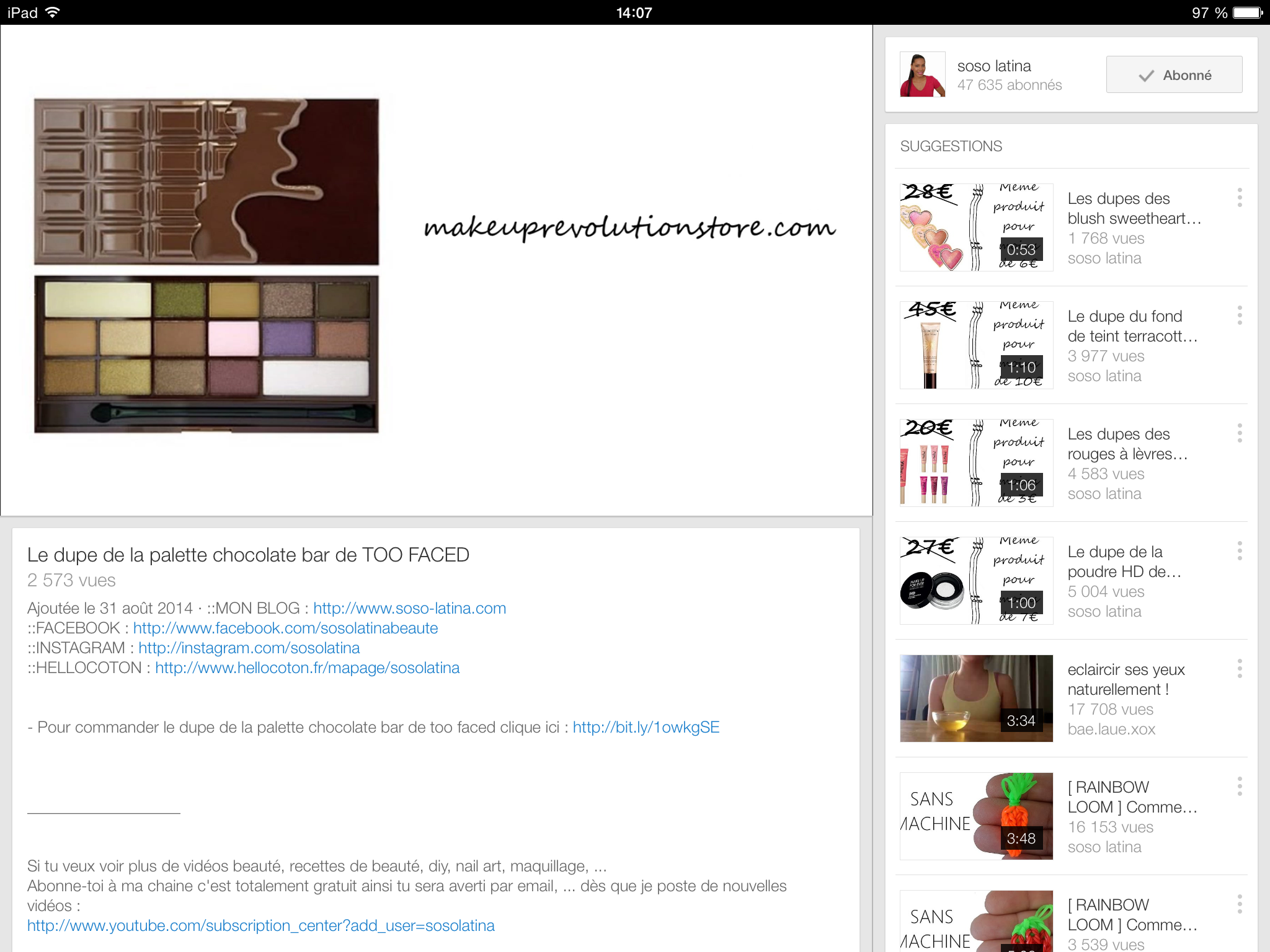Tap the 'bae.laue.xox' channel name
Screen dimensions: 1270x952
pyautogui.click(x=1111, y=729)
